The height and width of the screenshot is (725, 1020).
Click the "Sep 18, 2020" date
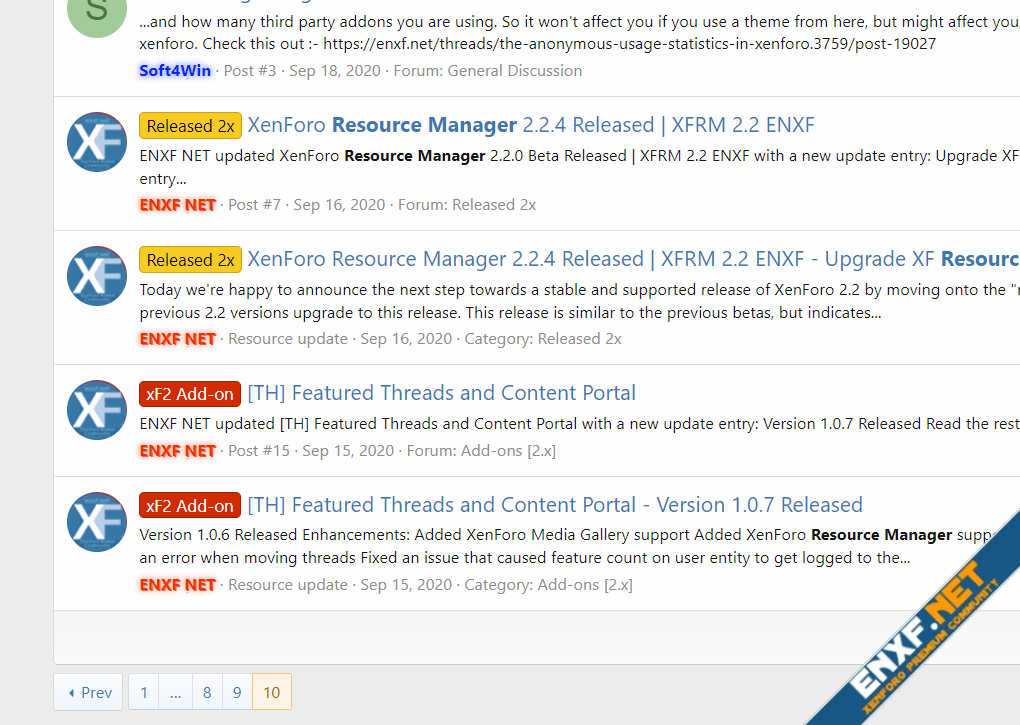335,70
